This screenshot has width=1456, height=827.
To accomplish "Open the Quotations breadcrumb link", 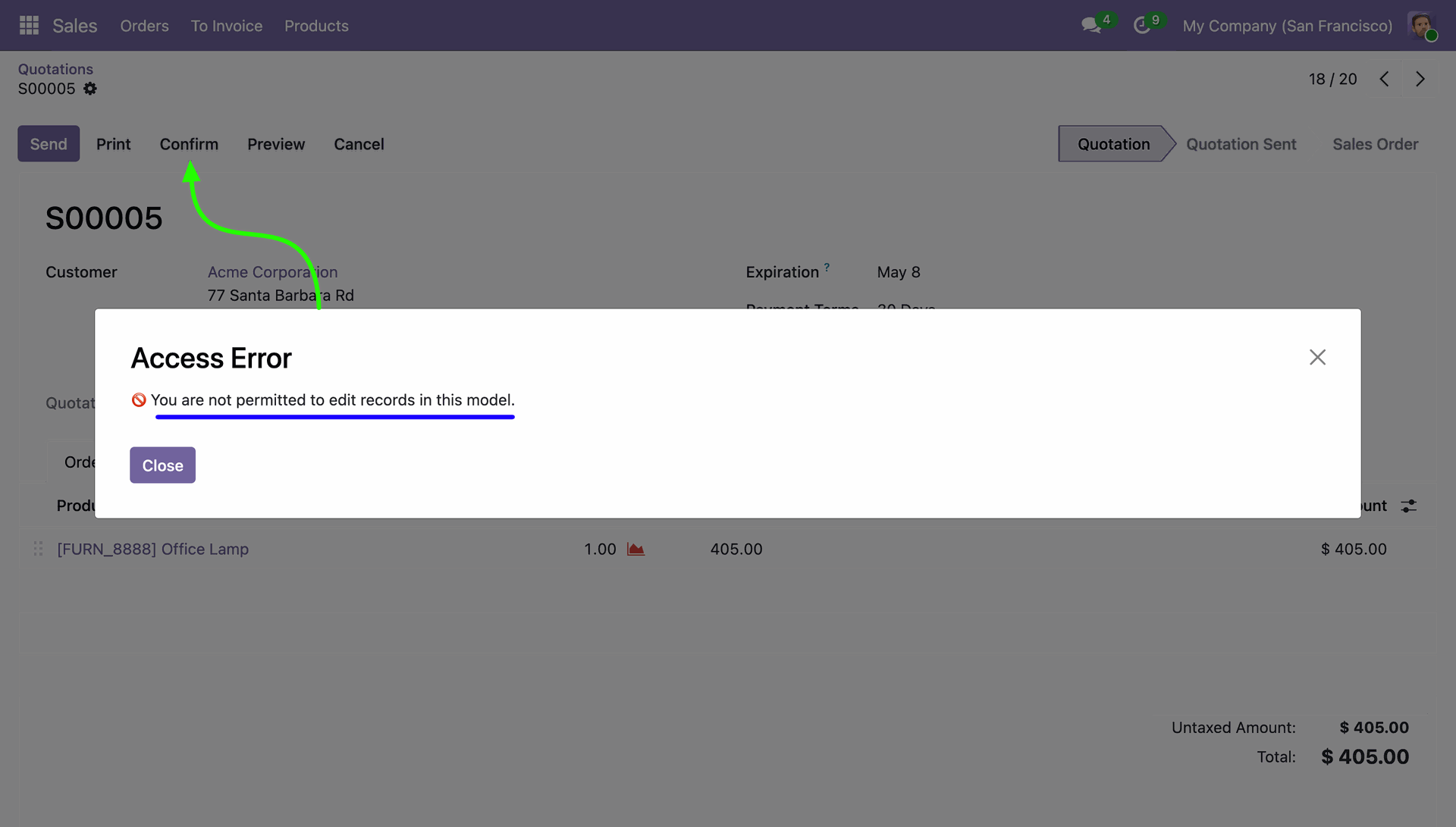I will coord(55,69).
